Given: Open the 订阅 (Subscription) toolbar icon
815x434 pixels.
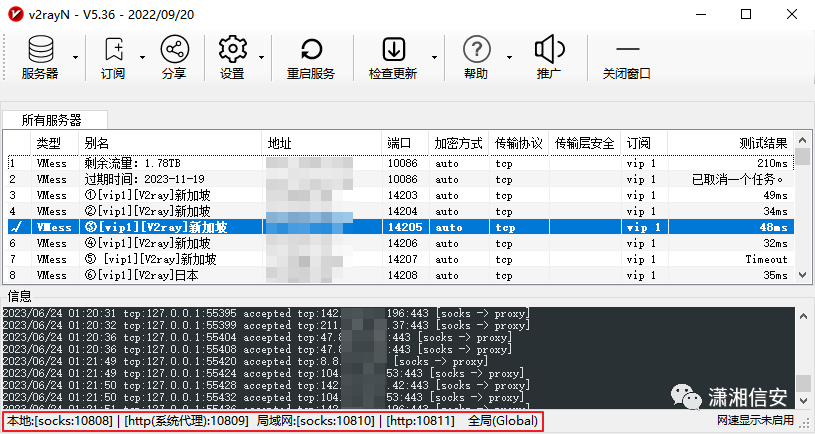Looking at the screenshot, I should (x=113, y=49).
